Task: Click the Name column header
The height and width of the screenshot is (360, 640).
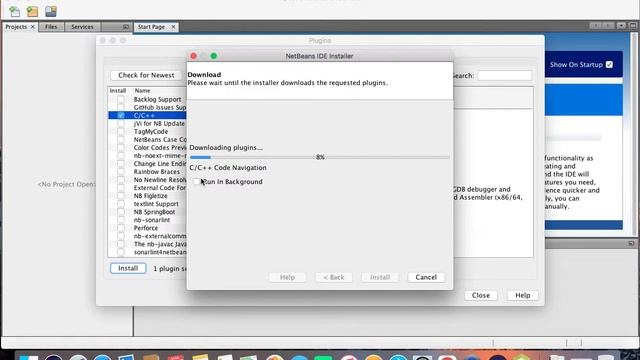Action: tap(142, 91)
